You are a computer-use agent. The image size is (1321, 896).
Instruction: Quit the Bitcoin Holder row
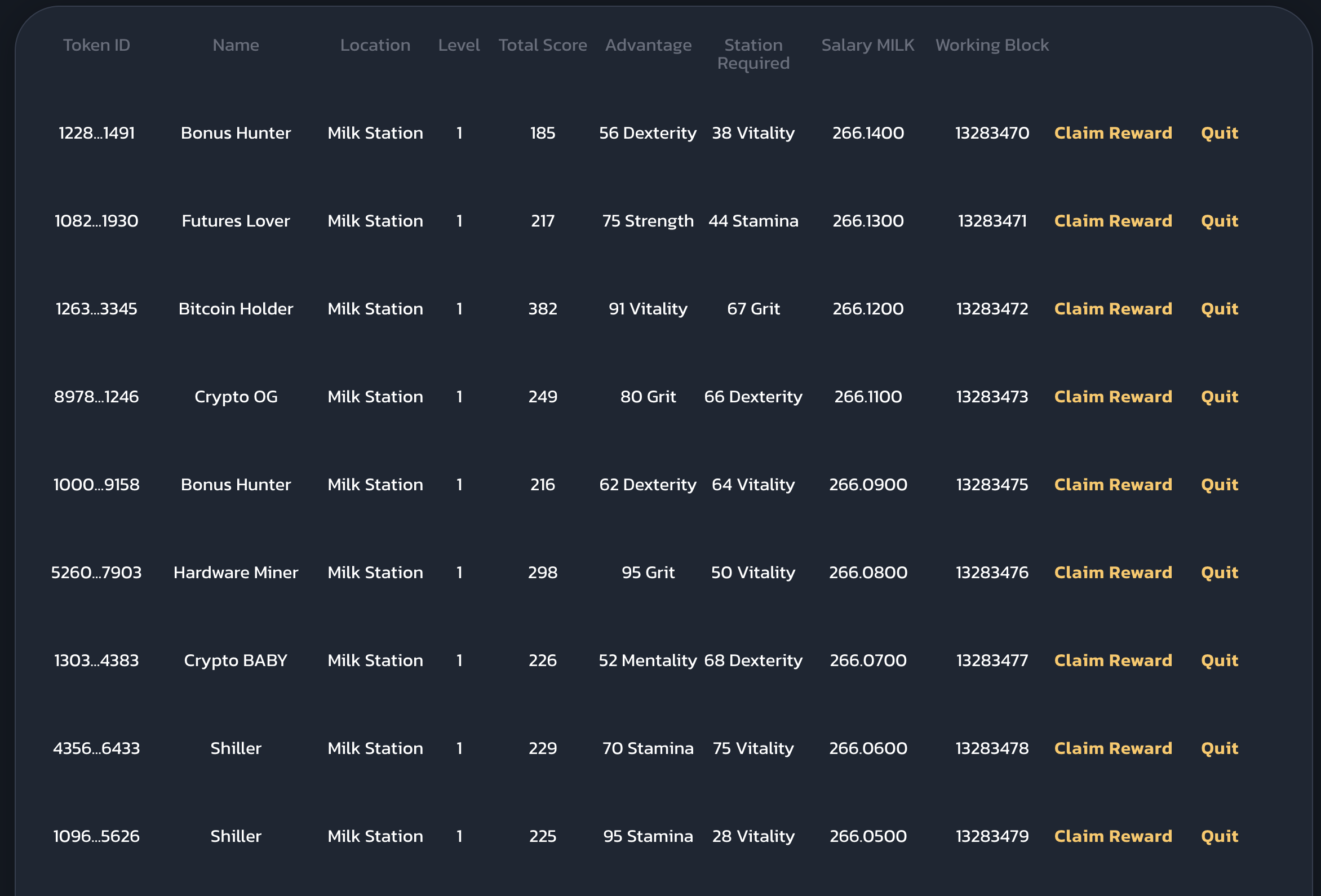(x=1218, y=309)
